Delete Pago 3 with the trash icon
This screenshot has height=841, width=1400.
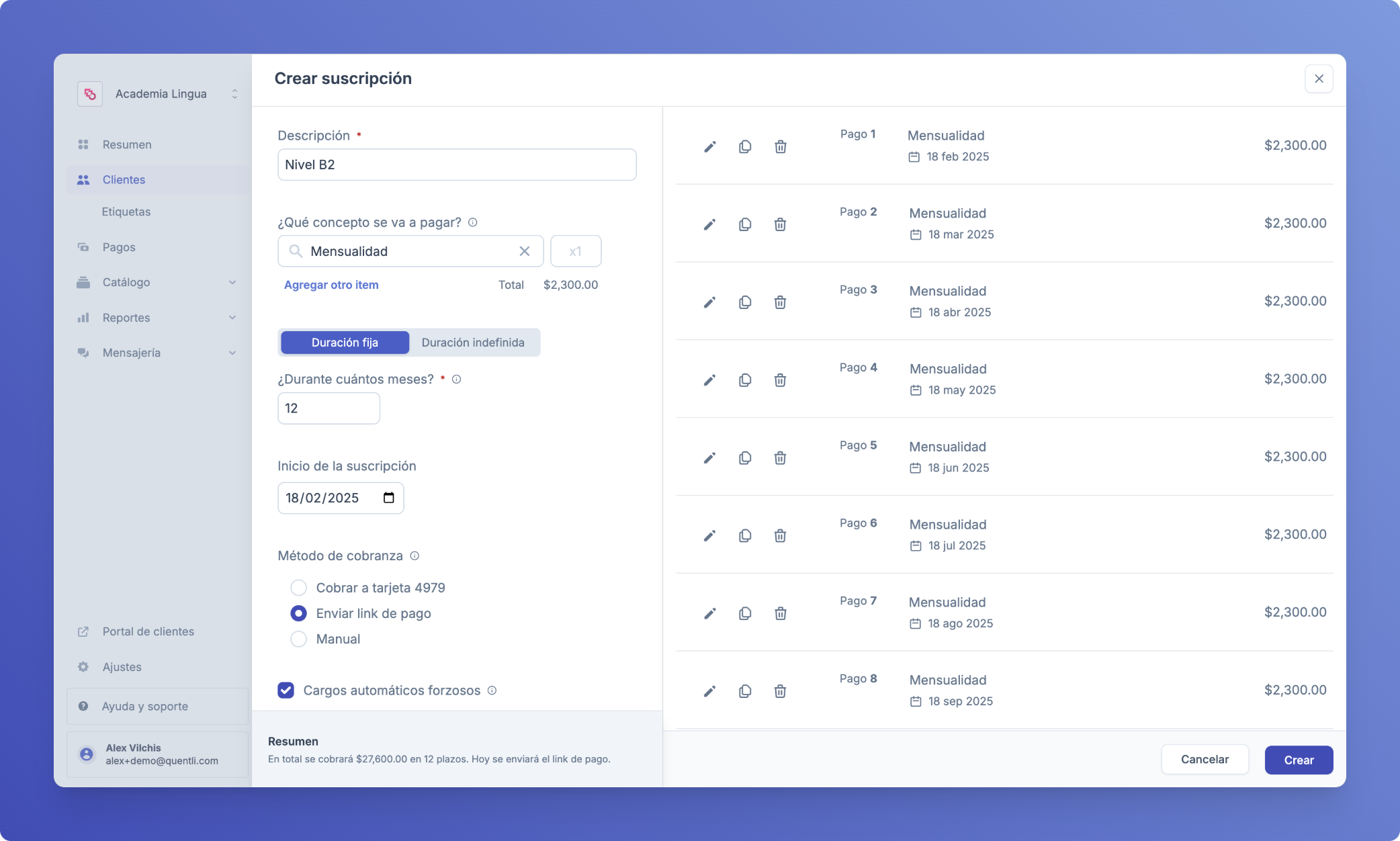780,302
